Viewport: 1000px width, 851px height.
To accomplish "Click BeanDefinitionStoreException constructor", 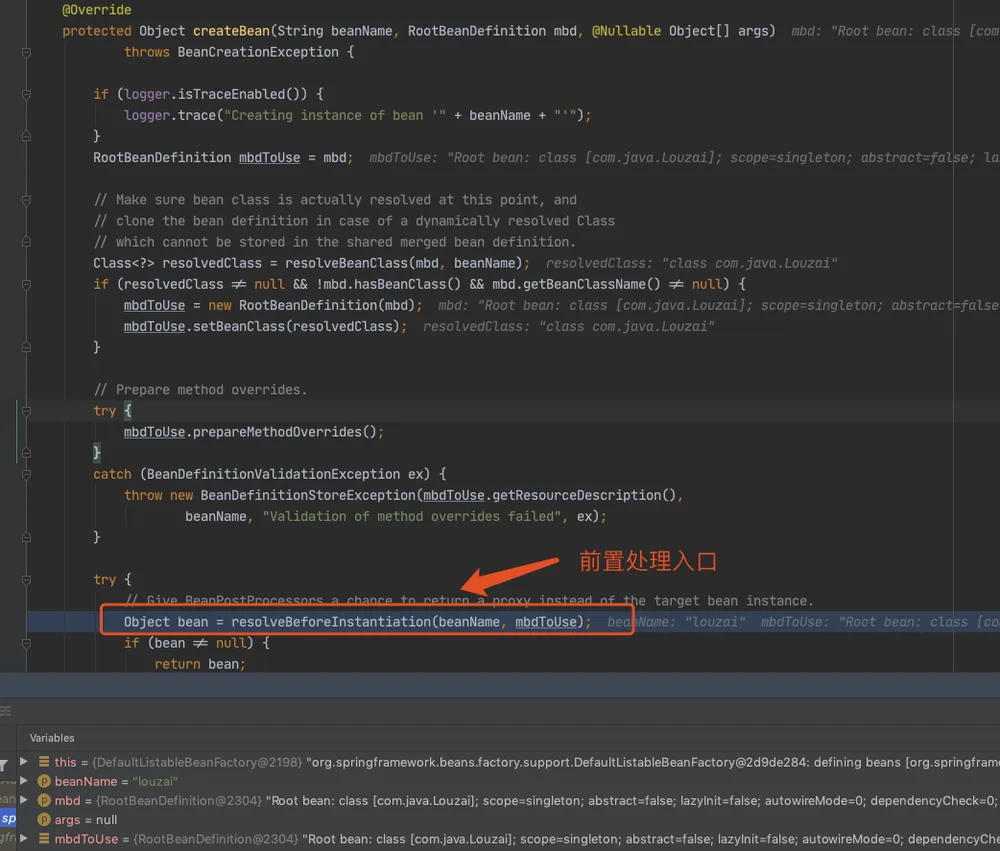I will [308, 496].
